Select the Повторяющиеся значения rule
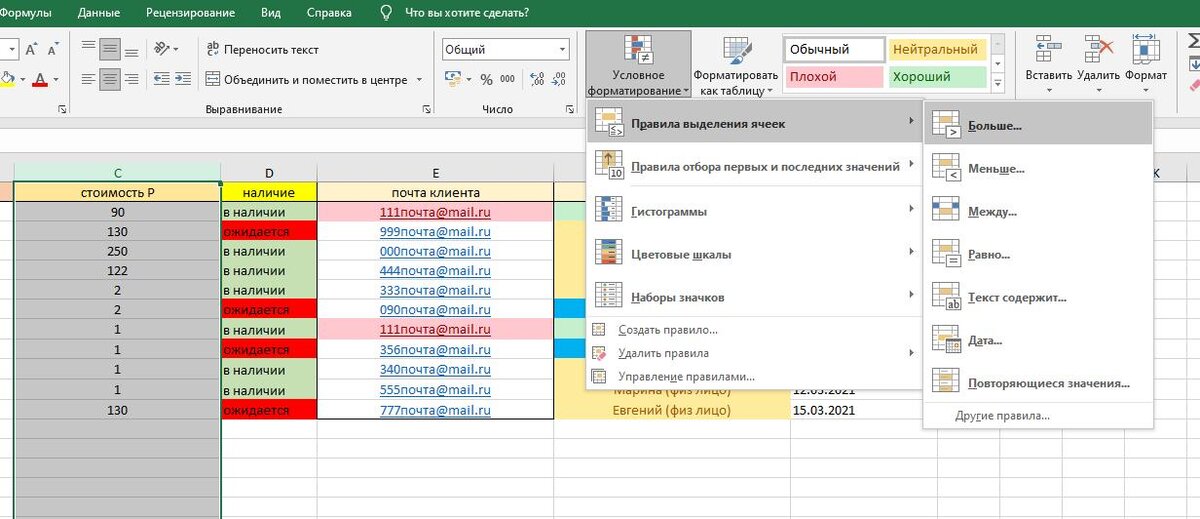1200x519 pixels. pos(1038,382)
